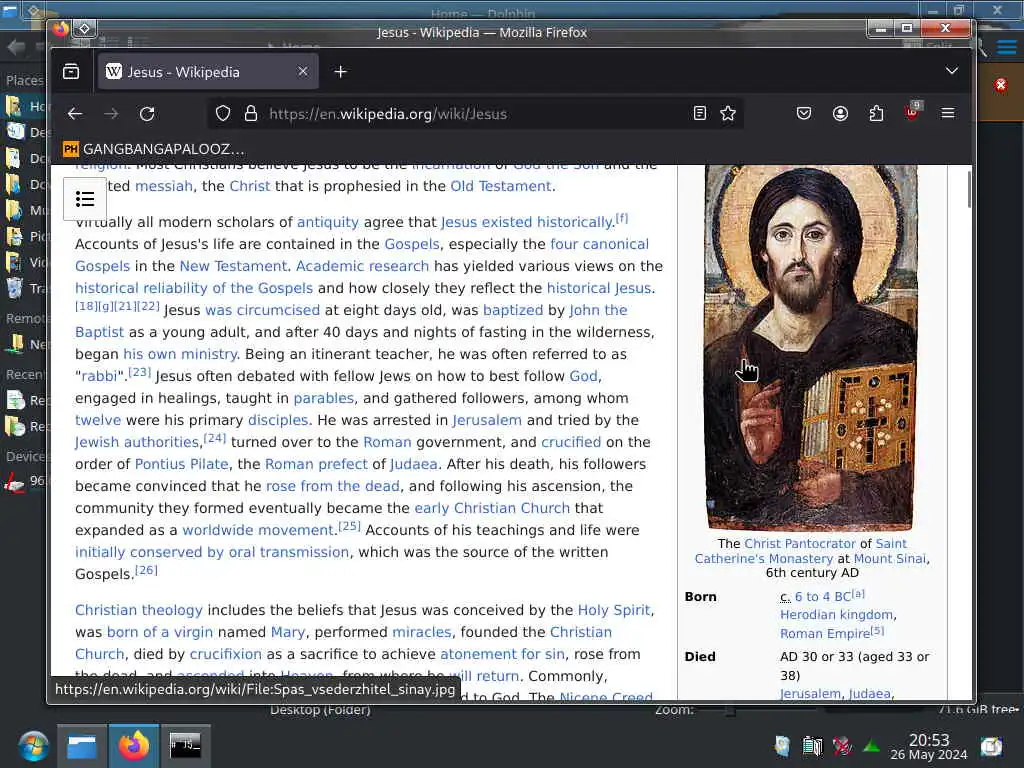This screenshot has height=768, width=1024.
Task: Follow the 'messiah' link
Action: tap(163, 186)
